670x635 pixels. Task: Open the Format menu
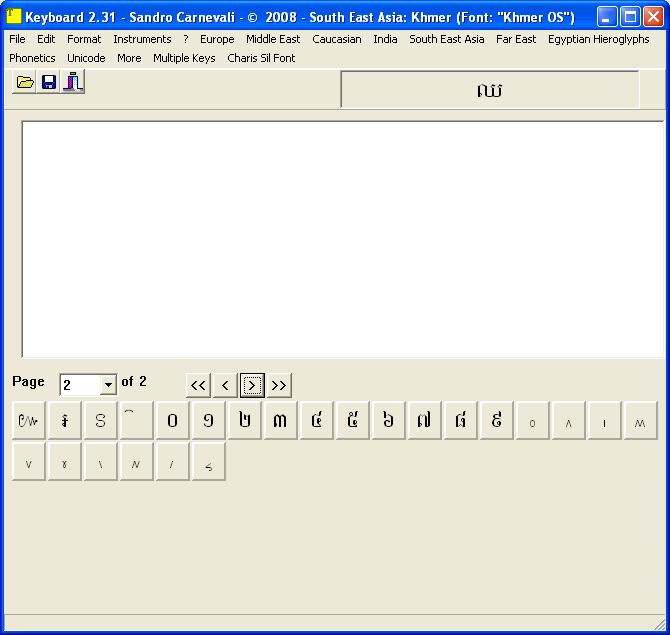(84, 39)
